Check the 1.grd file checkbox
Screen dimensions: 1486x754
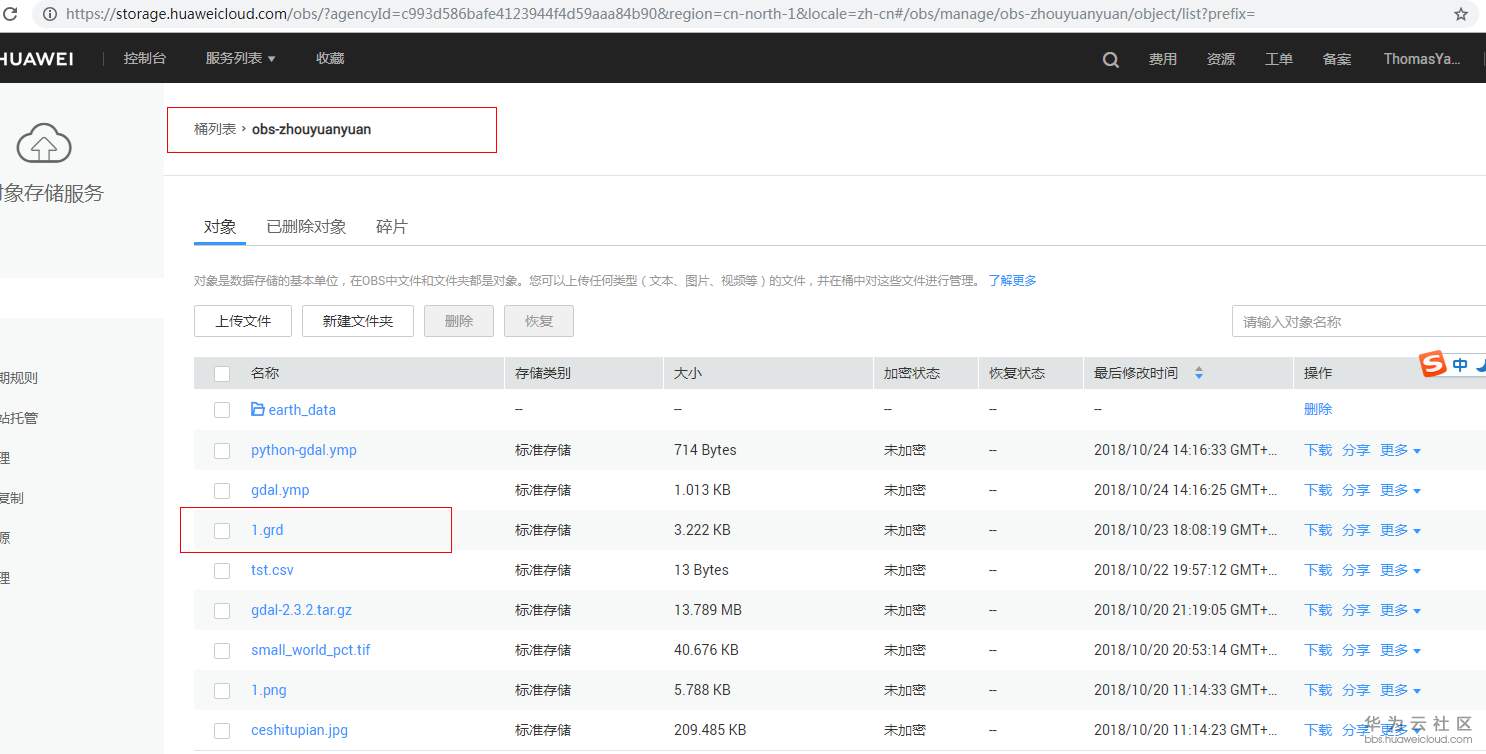tap(222, 530)
